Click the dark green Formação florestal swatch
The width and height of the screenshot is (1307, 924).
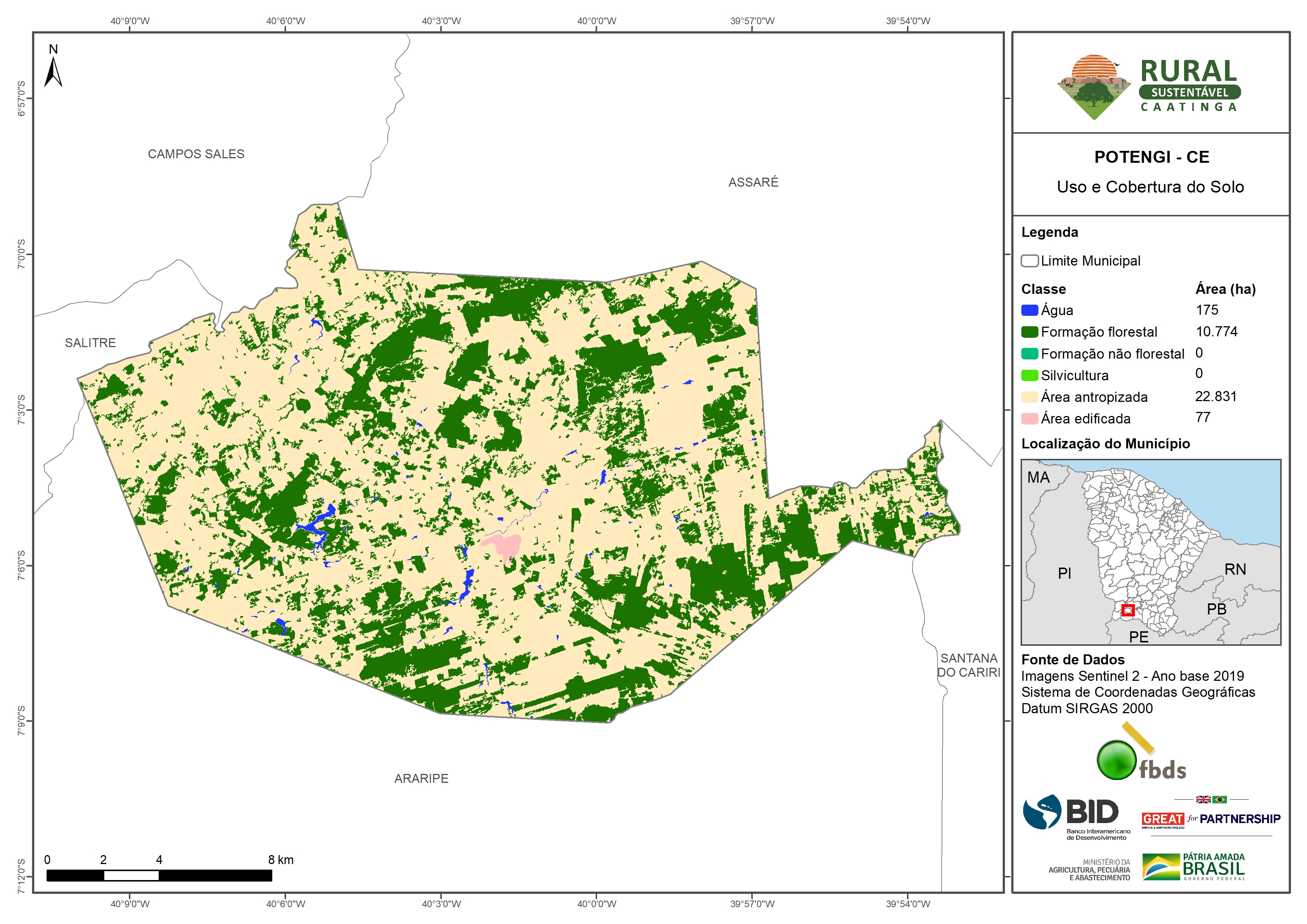pyautogui.click(x=1029, y=332)
